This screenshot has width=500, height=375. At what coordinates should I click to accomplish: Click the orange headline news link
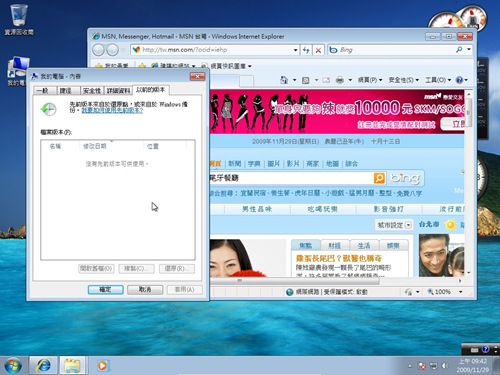pos(339,258)
